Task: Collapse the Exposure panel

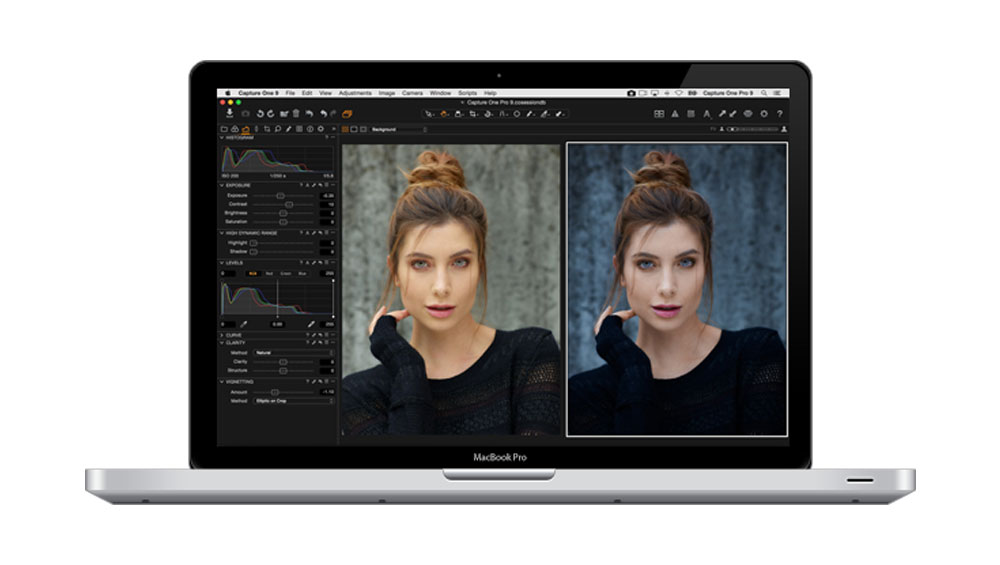Action: click(222, 185)
